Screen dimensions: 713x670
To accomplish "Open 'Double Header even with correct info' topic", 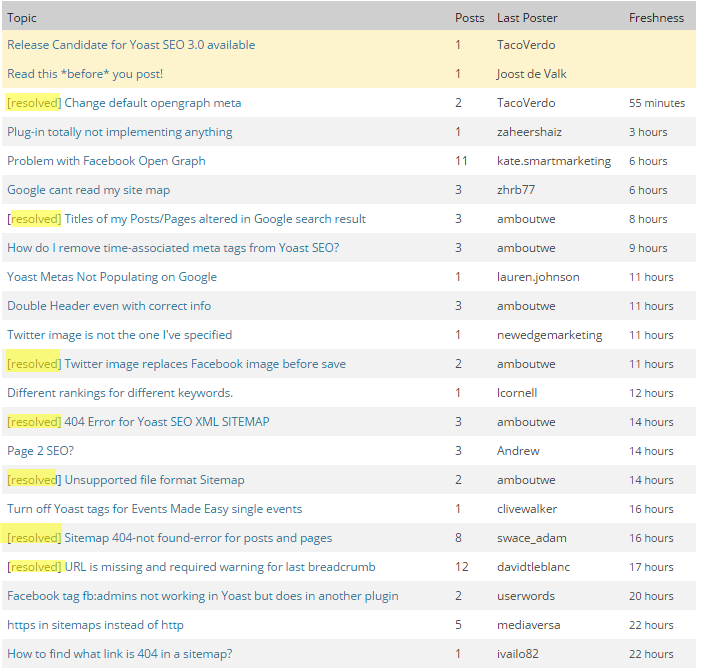I will [109, 306].
